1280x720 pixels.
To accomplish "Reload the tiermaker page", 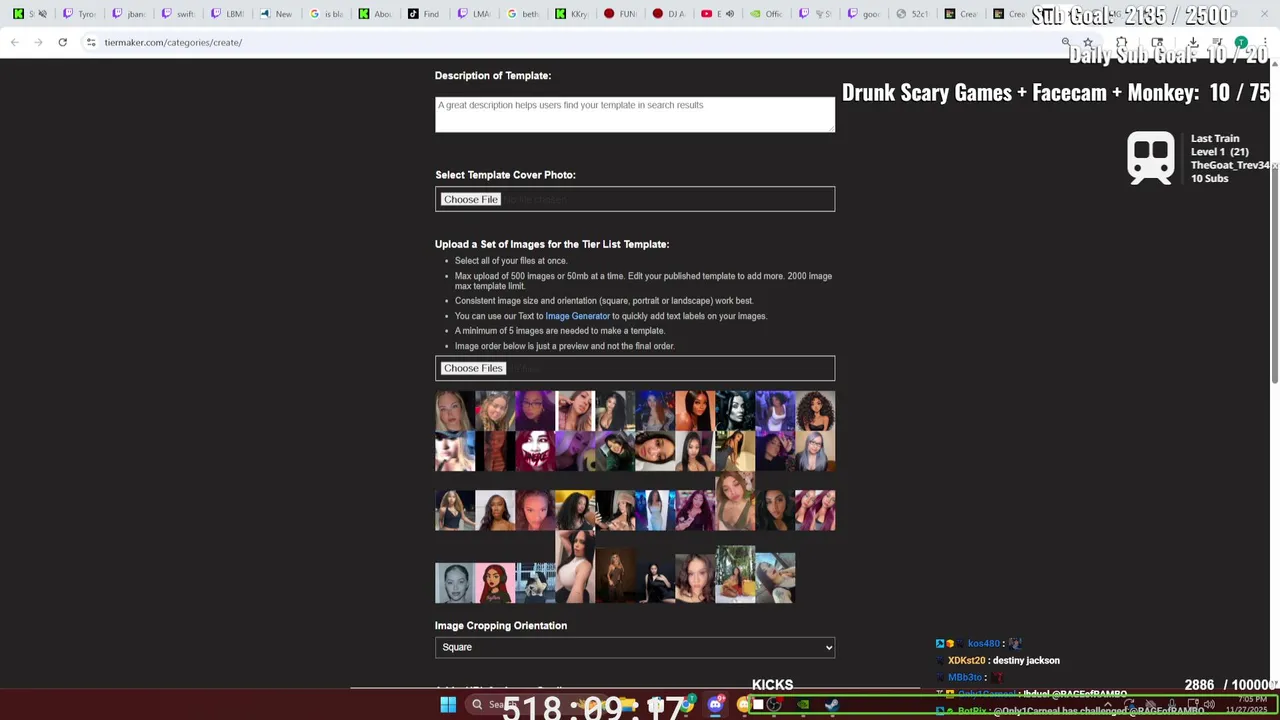I will 62,42.
